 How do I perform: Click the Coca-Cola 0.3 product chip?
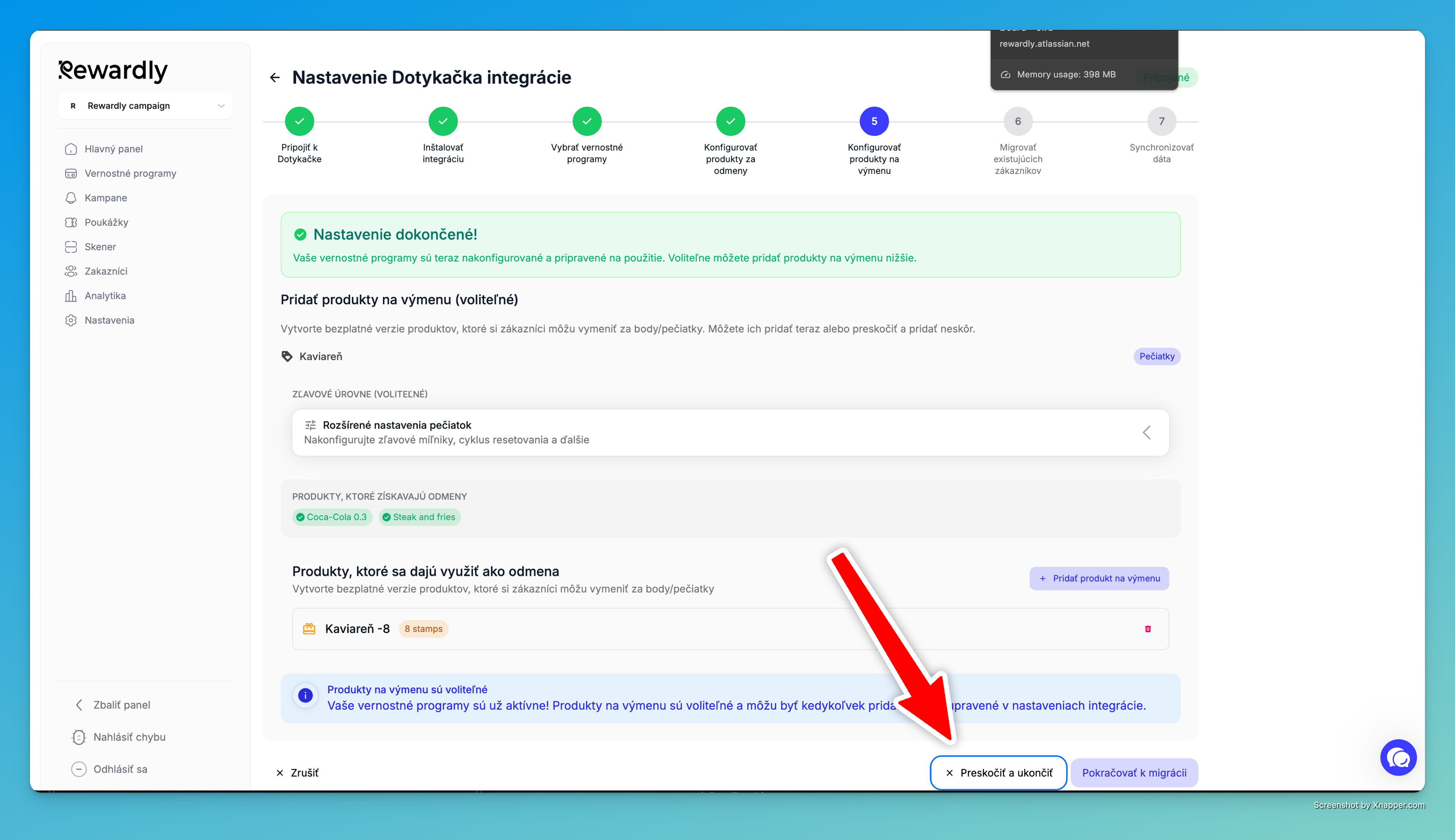pyautogui.click(x=332, y=517)
